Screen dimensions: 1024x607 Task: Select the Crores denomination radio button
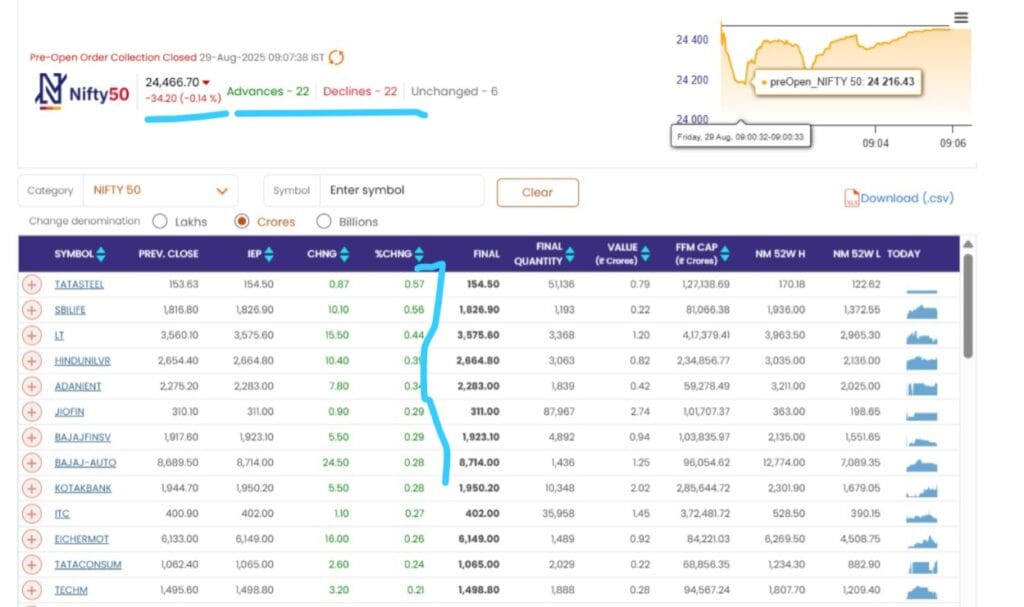[x=241, y=222]
